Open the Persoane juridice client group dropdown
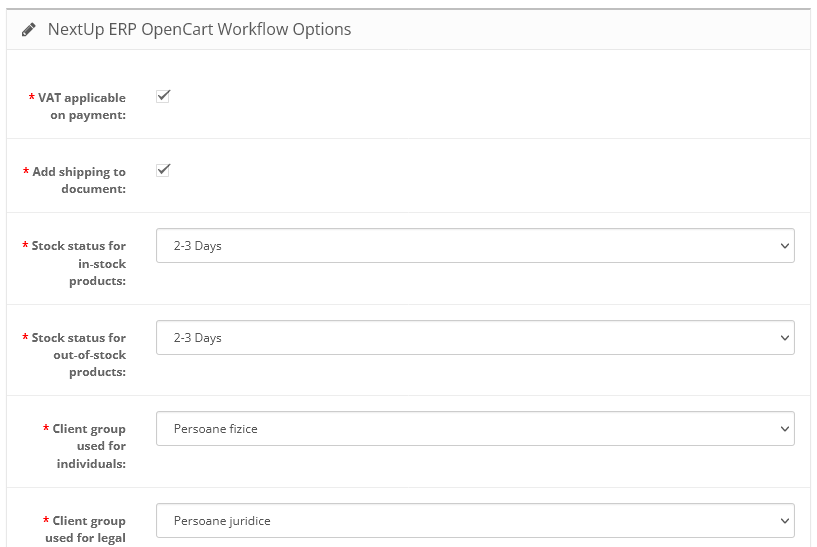817x547 pixels. (x=475, y=521)
